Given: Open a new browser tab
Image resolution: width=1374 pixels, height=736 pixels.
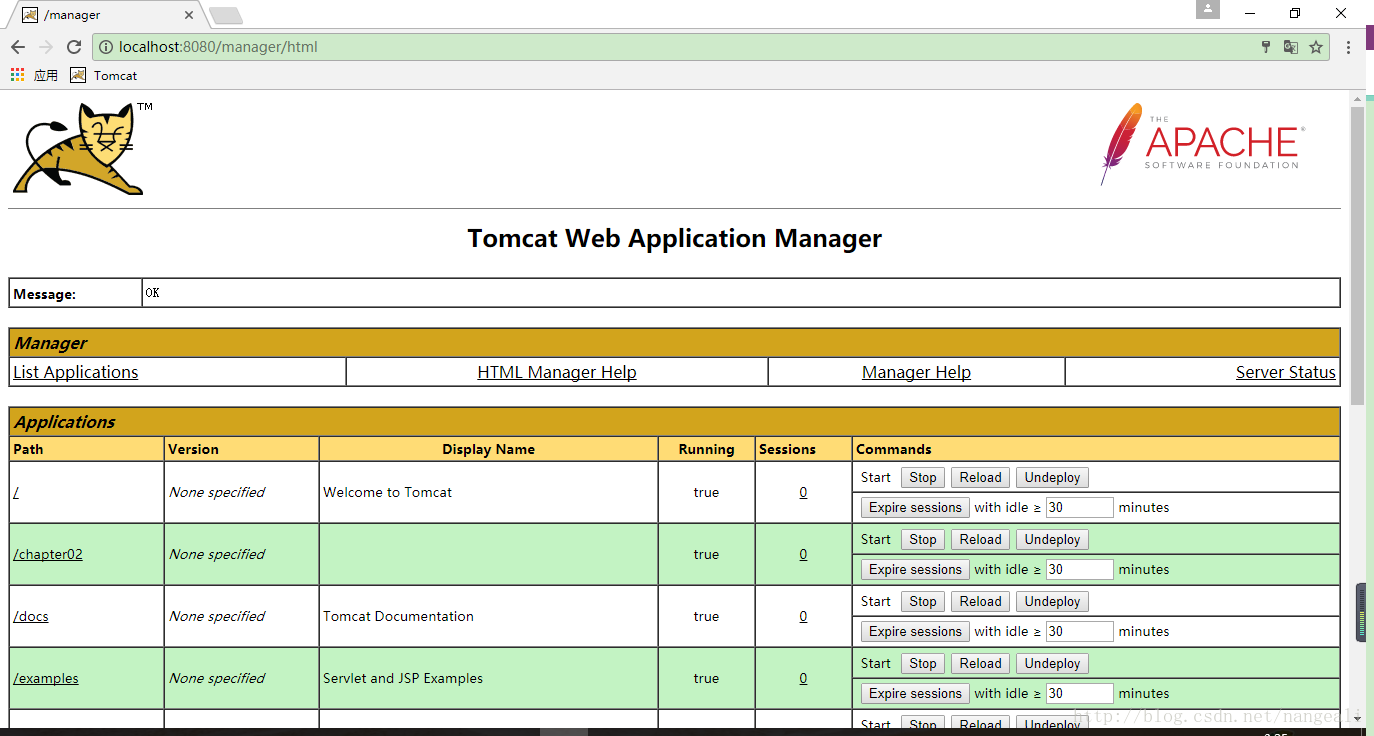Looking at the screenshot, I should coord(226,15).
